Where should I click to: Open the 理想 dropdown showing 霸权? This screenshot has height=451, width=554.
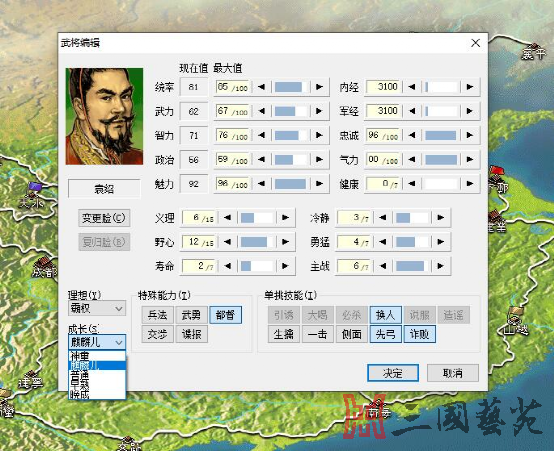click(96, 309)
